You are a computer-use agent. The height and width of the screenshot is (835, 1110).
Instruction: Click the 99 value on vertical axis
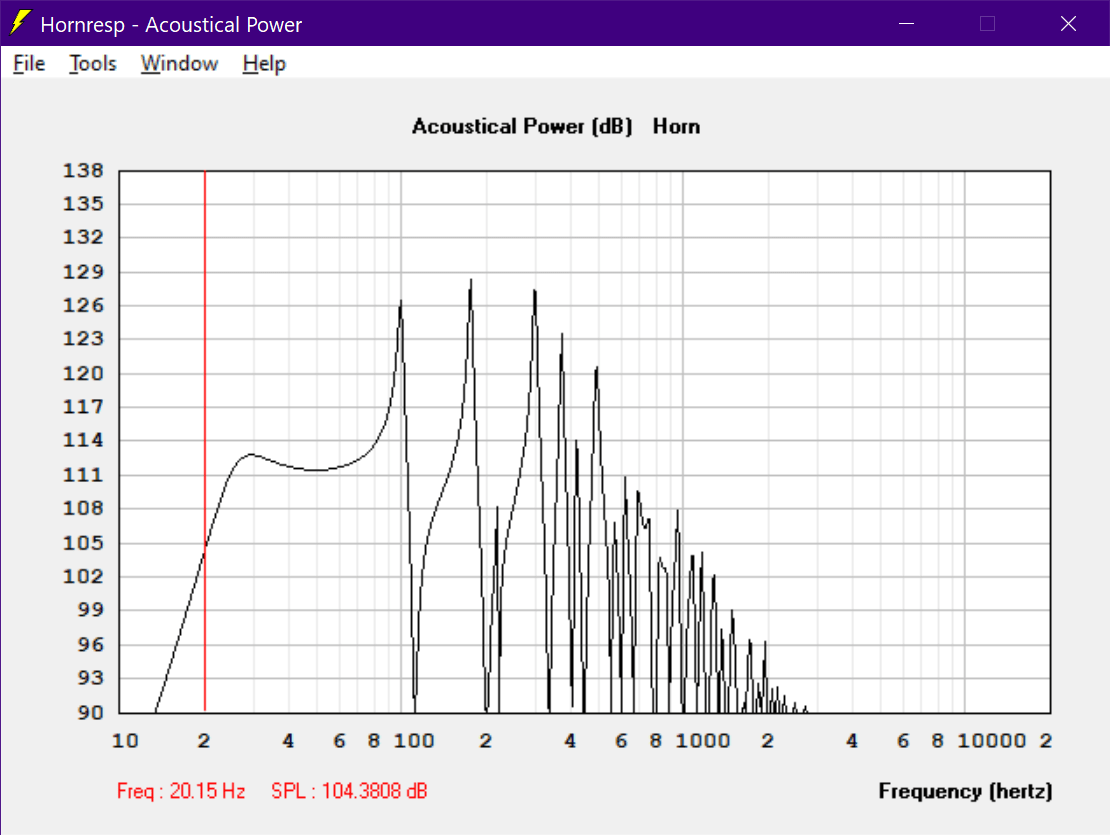tap(91, 610)
